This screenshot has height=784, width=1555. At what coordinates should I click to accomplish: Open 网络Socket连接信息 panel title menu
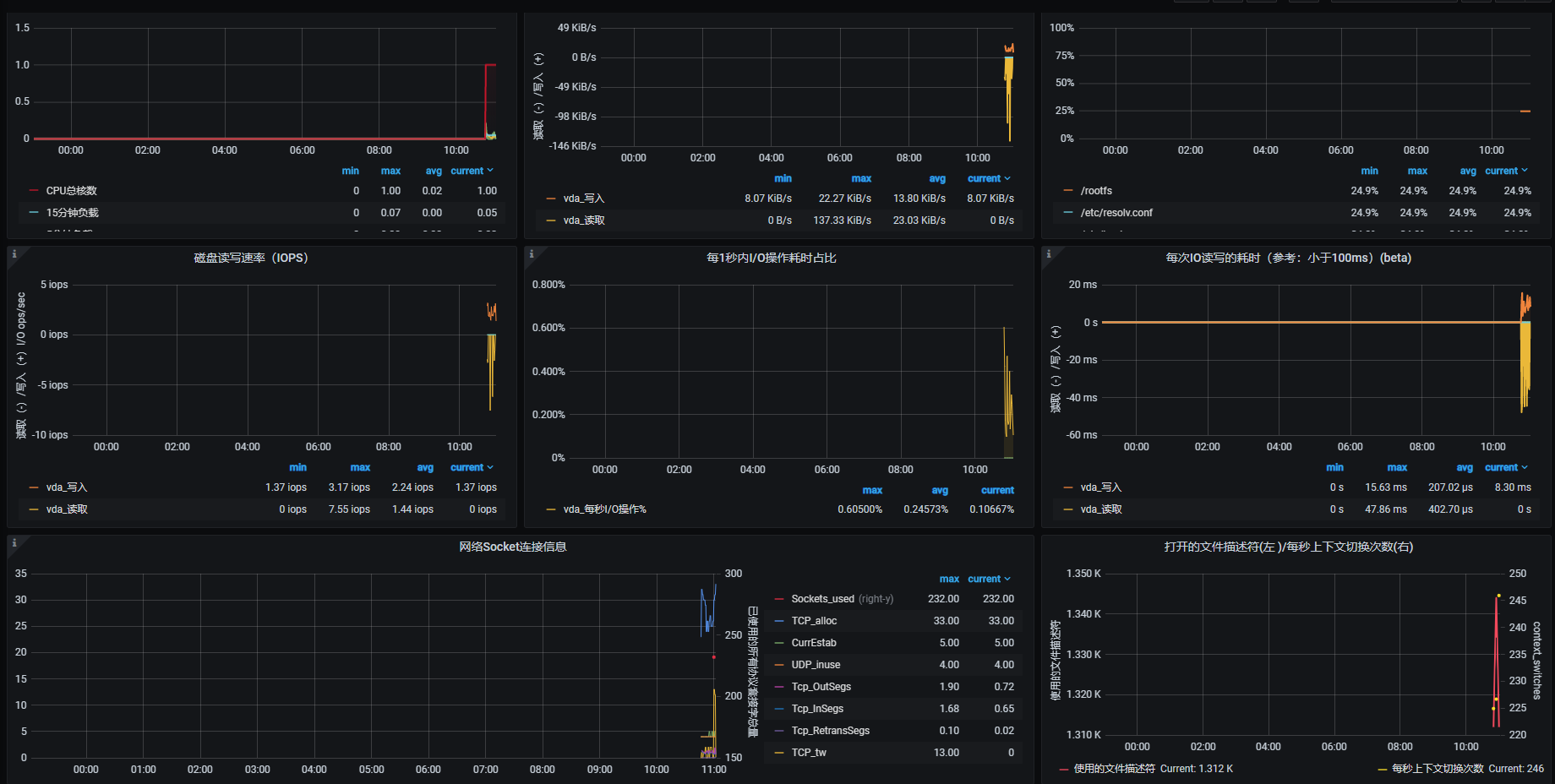(513, 547)
